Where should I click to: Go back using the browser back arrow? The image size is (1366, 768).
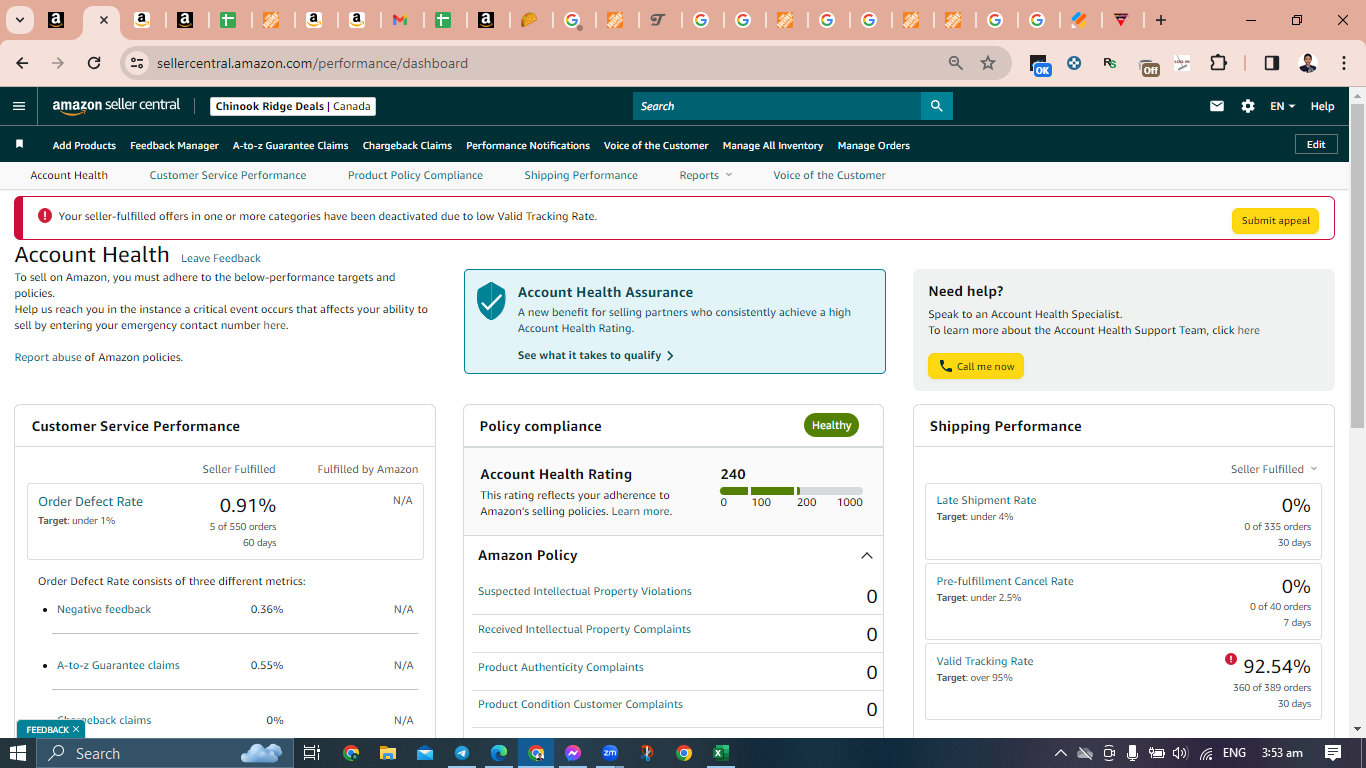(x=22, y=63)
